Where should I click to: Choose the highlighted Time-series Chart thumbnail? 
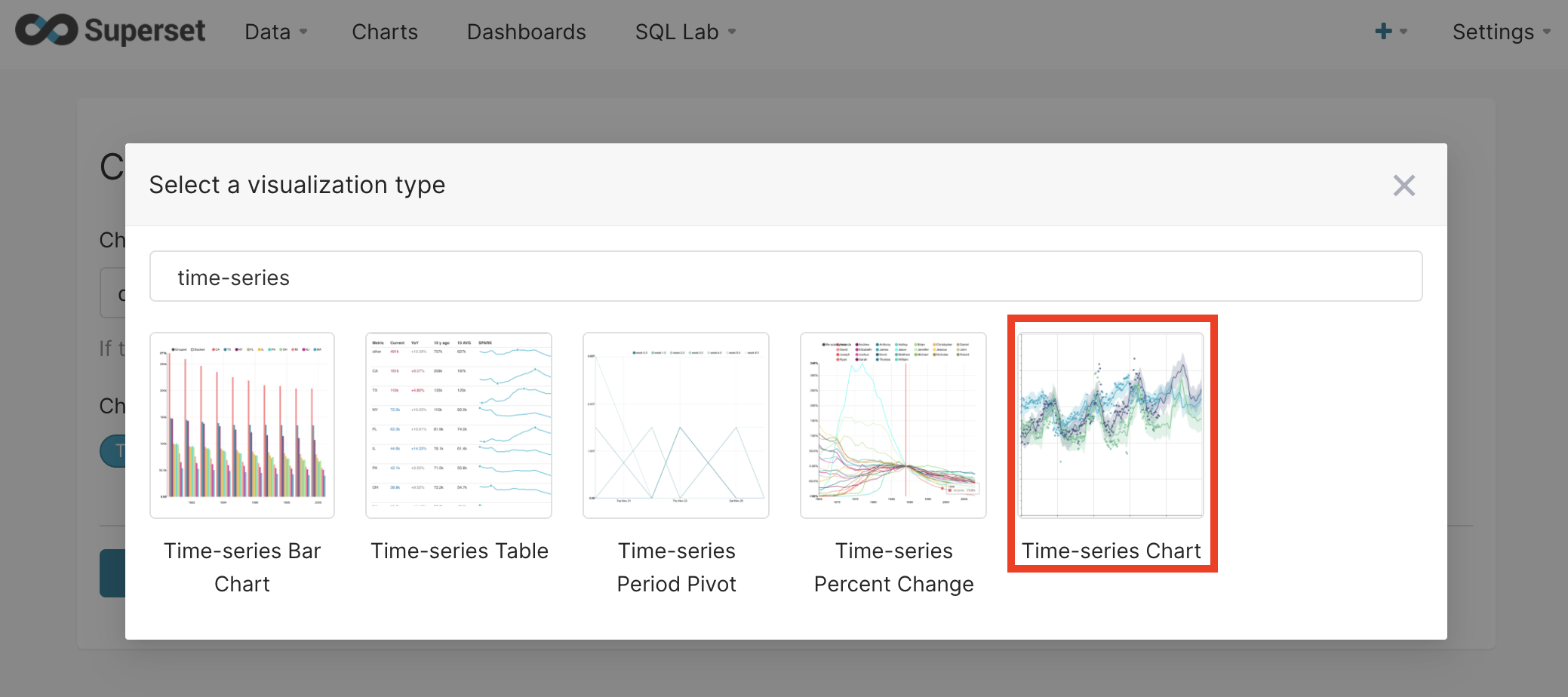coord(1111,425)
